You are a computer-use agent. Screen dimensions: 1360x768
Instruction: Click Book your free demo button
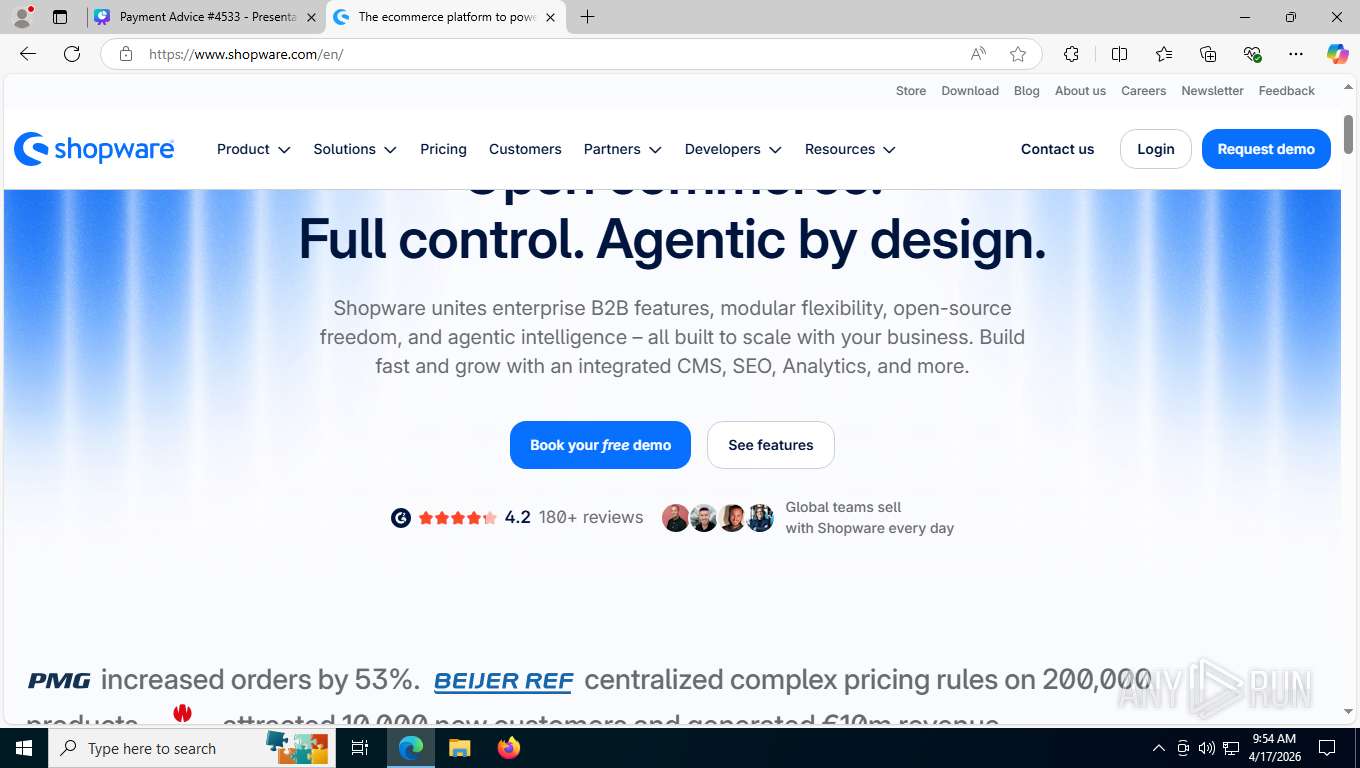(600, 445)
